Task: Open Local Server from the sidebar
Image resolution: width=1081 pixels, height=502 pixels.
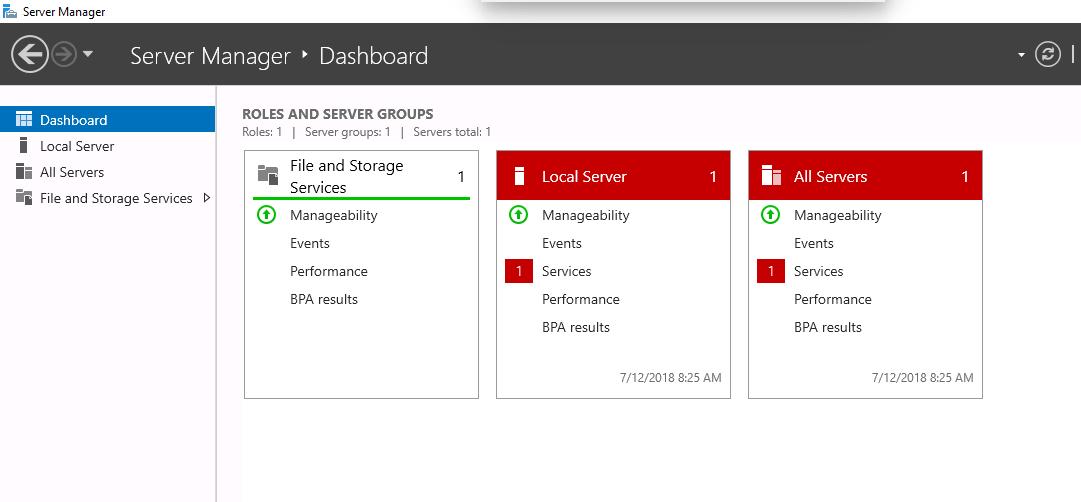Action: coord(77,146)
